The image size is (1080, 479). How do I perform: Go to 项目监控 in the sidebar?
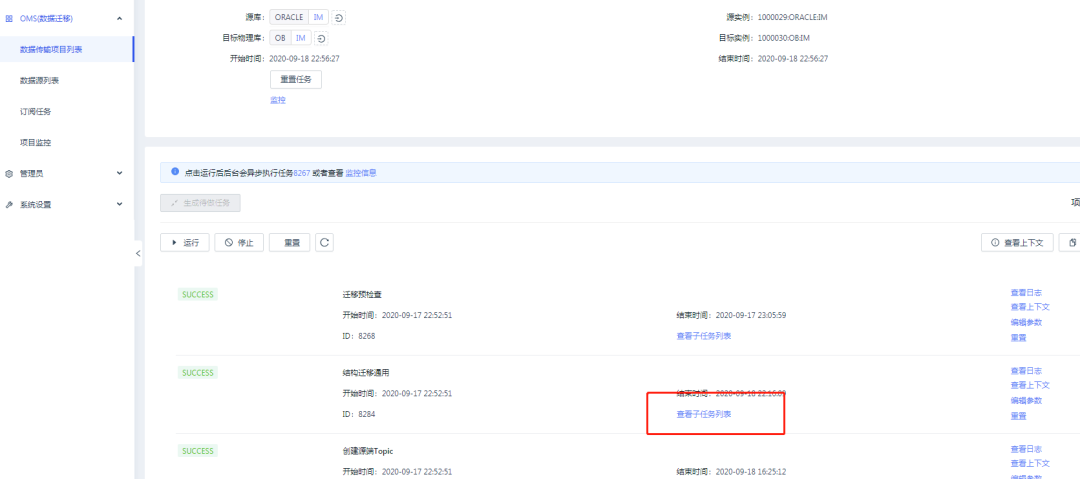[35, 142]
